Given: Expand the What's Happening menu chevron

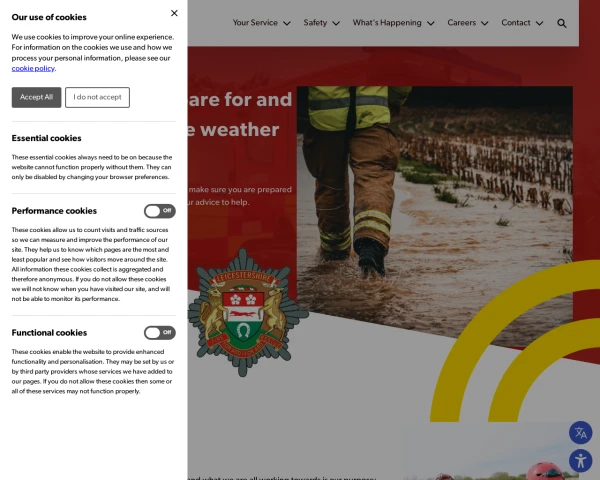Looking at the screenshot, I should (430, 23).
